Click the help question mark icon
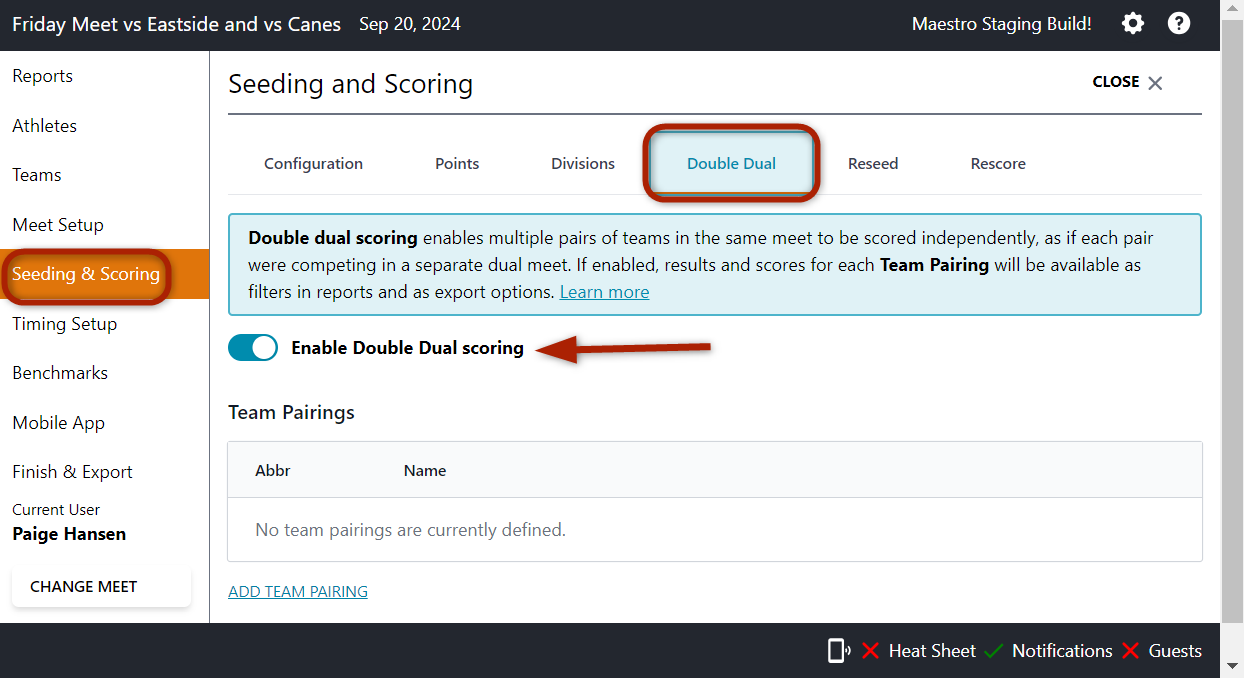 (x=1179, y=24)
